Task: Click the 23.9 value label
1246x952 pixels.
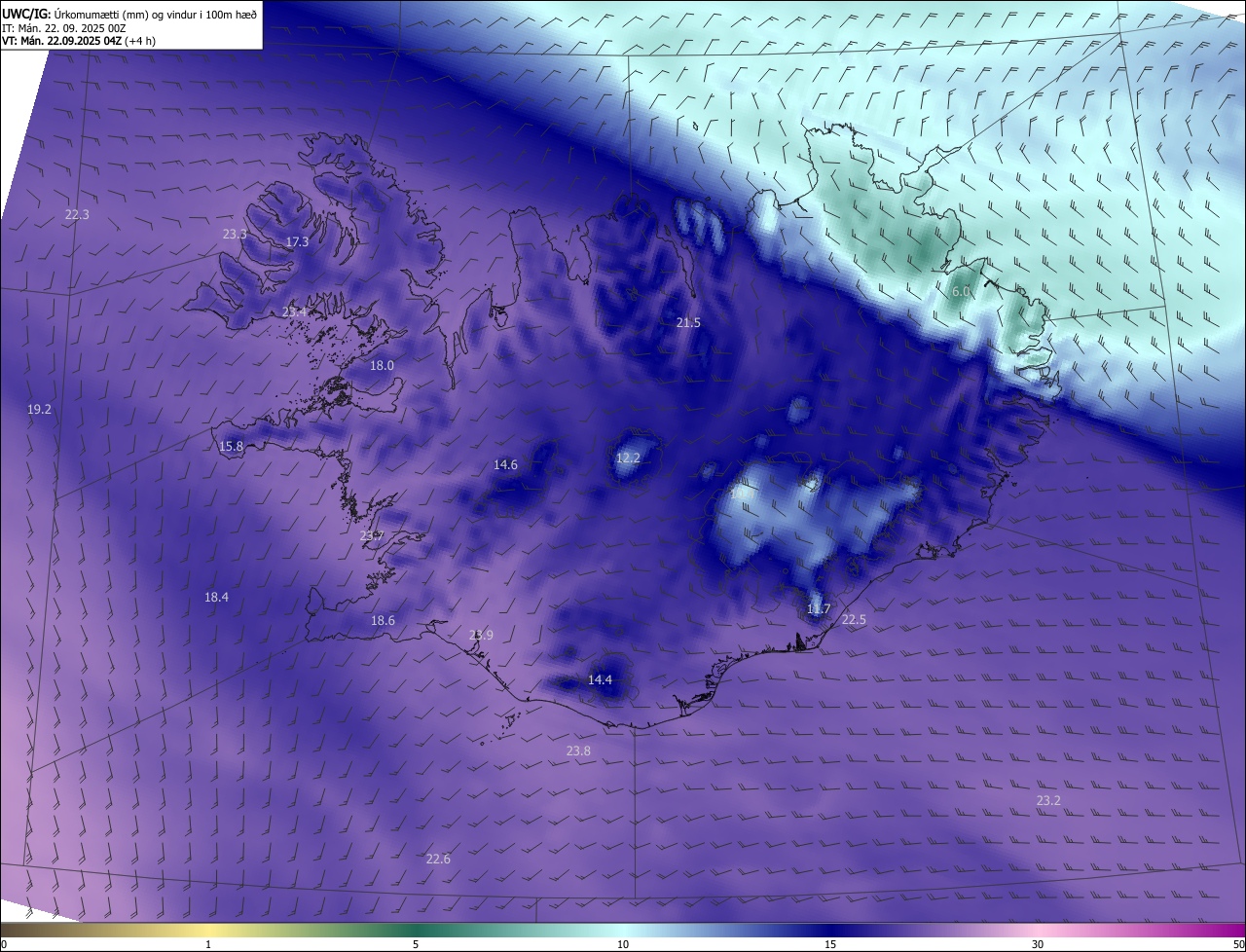Action: click(481, 635)
